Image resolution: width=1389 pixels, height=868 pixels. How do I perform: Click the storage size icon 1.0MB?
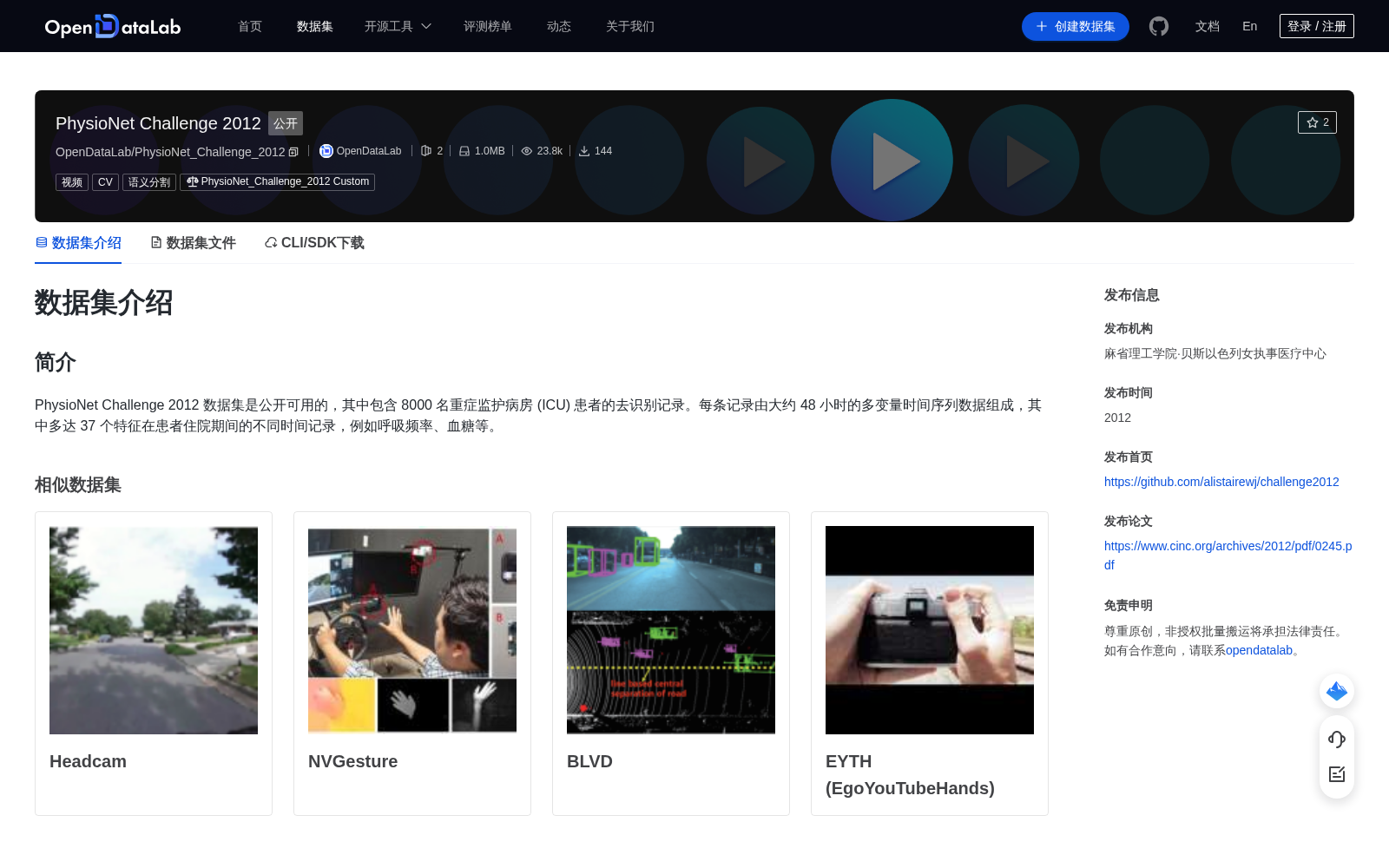[x=464, y=151]
